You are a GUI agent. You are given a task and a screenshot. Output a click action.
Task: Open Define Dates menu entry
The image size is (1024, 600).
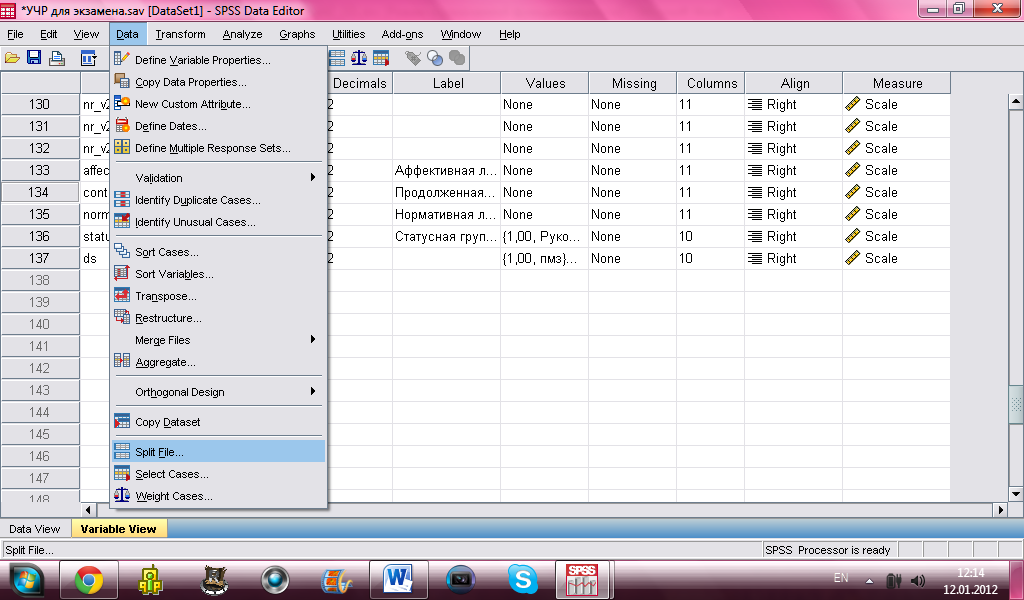point(218,126)
